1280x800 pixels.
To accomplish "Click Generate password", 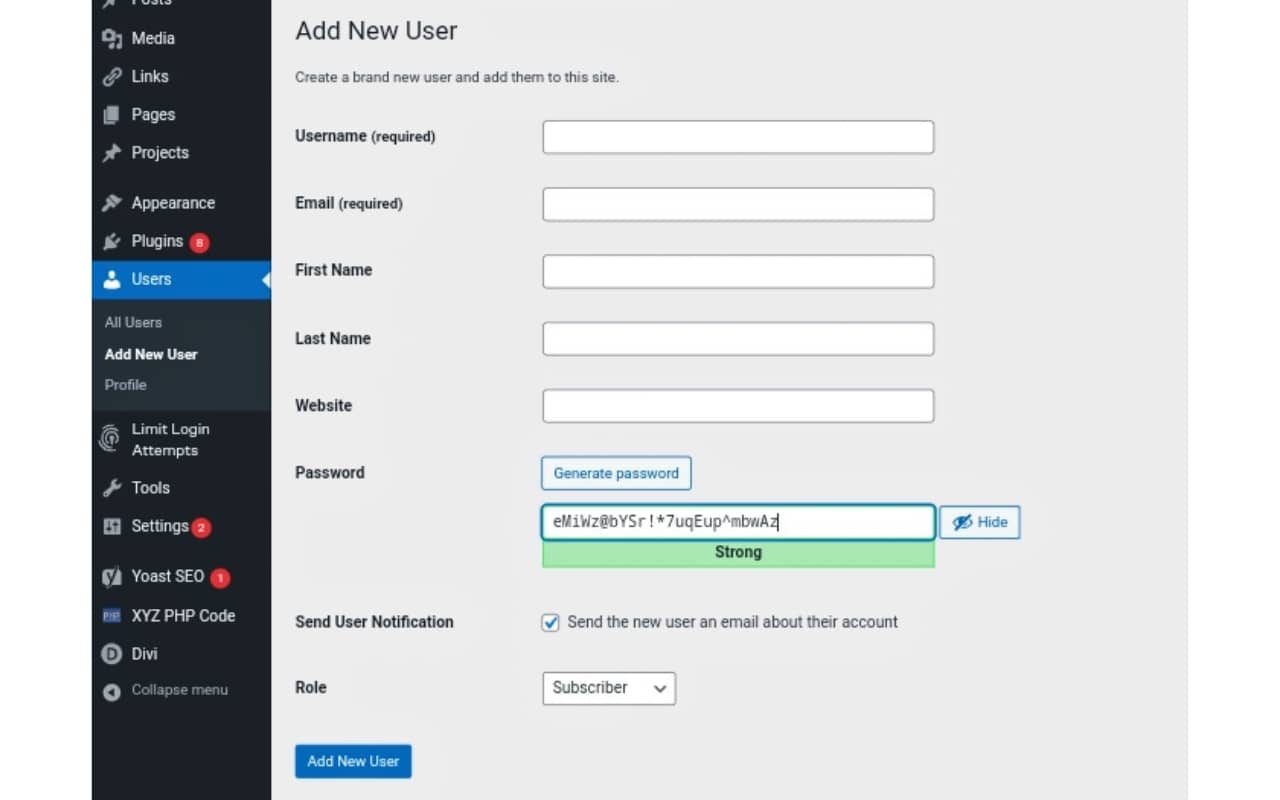I will pos(615,473).
